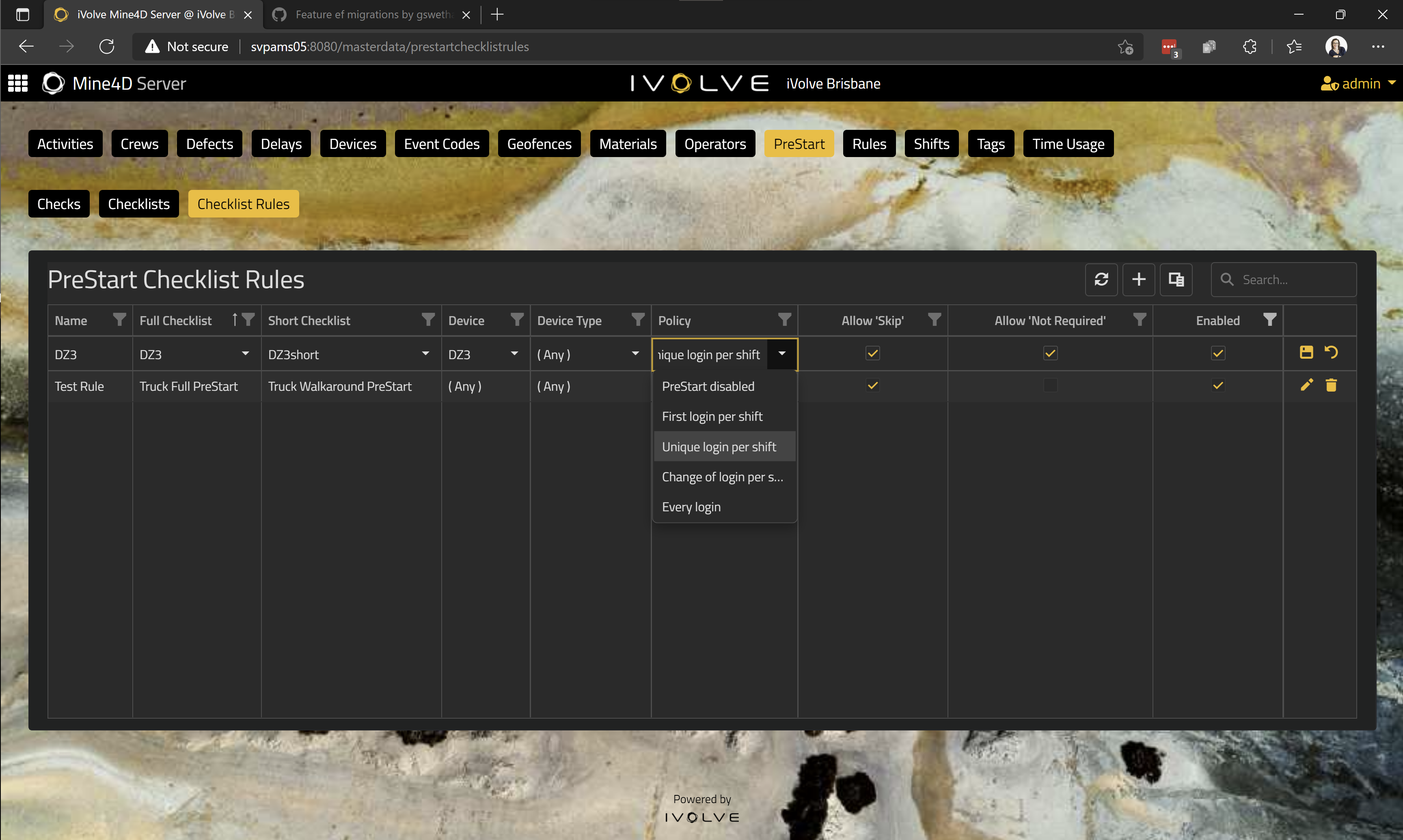This screenshot has height=840, width=1403.
Task: Click the browser reload button
Action: tap(106, 46)
